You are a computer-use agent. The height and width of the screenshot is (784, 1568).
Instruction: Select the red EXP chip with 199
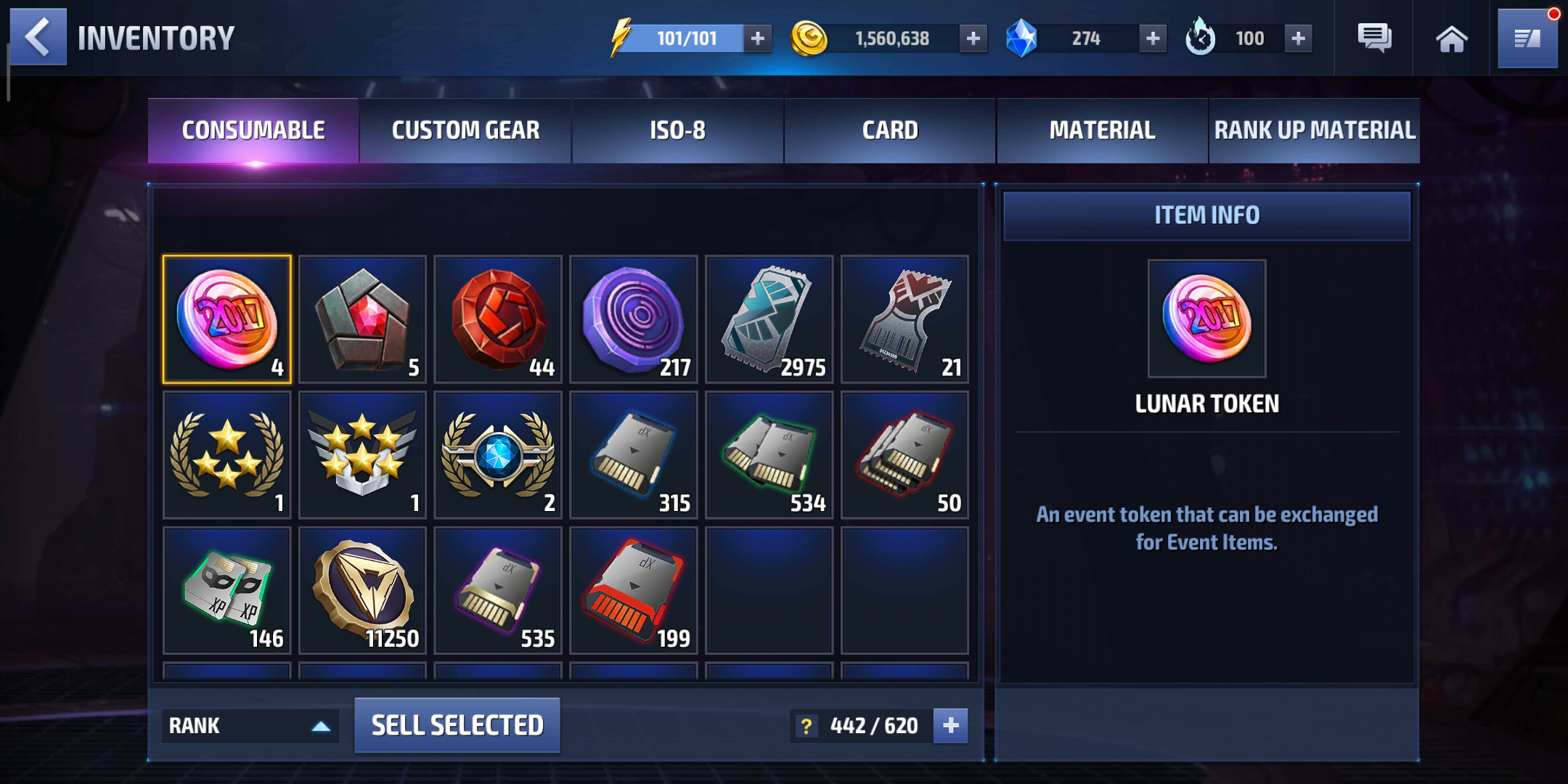pyautogui.click(x=634, y=591)
